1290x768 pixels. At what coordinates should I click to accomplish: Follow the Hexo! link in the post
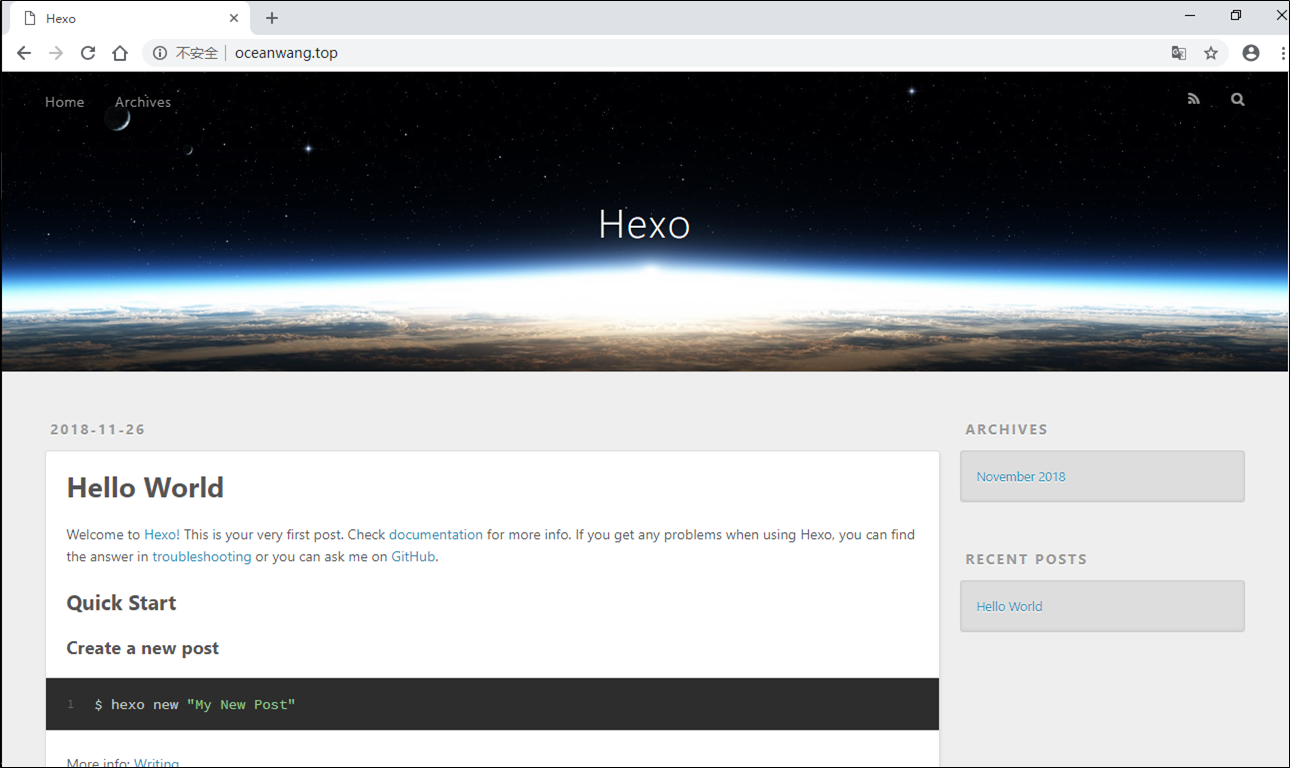162,535
